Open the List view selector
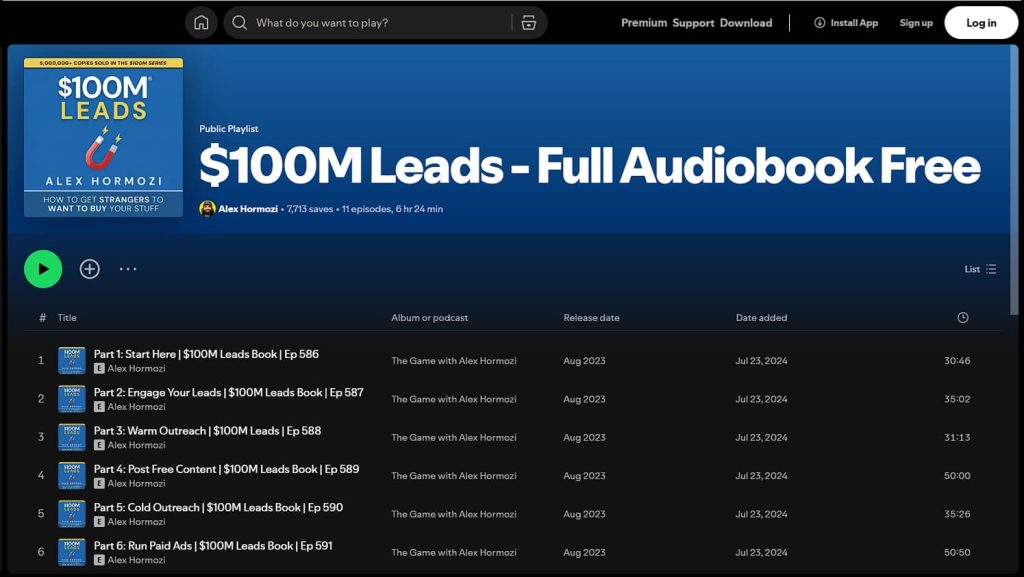 pos(980,268)
